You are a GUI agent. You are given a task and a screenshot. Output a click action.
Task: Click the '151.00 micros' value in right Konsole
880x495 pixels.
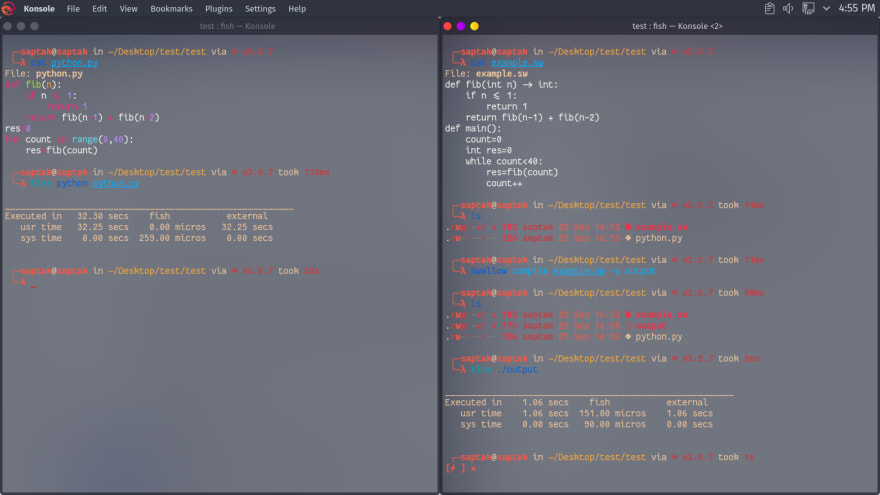(x=612, y=414)
